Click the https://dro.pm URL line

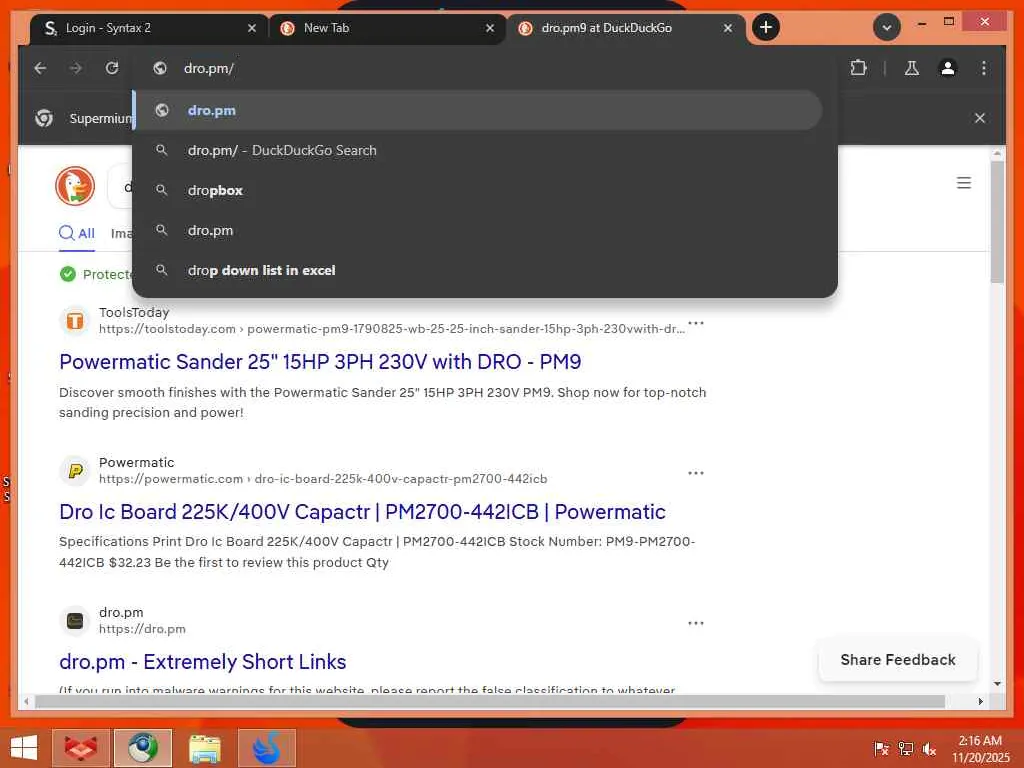142,629
